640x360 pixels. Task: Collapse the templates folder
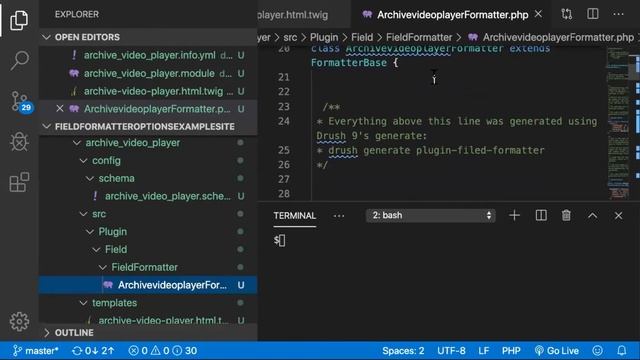(x=148, y=303)
